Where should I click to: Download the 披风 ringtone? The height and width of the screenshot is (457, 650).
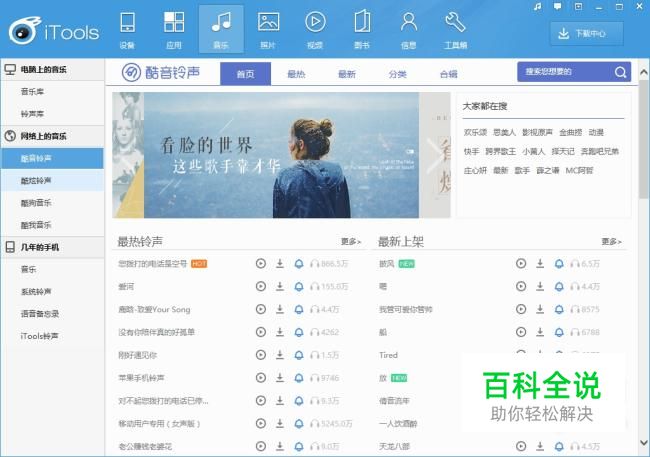540,263
